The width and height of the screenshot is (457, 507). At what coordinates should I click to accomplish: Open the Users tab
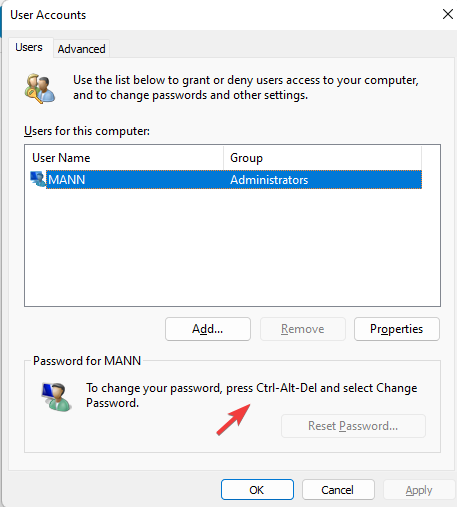point(29,47)
